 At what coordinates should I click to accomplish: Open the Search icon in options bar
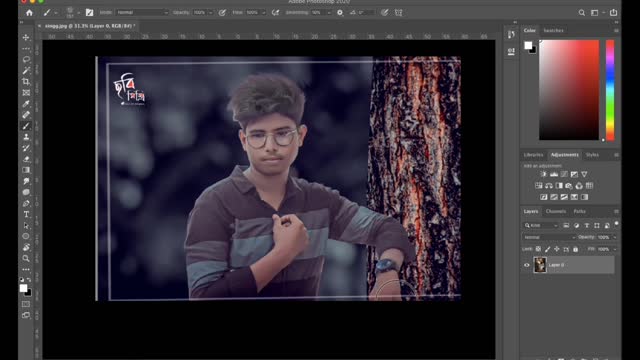(x=582, y=13)
